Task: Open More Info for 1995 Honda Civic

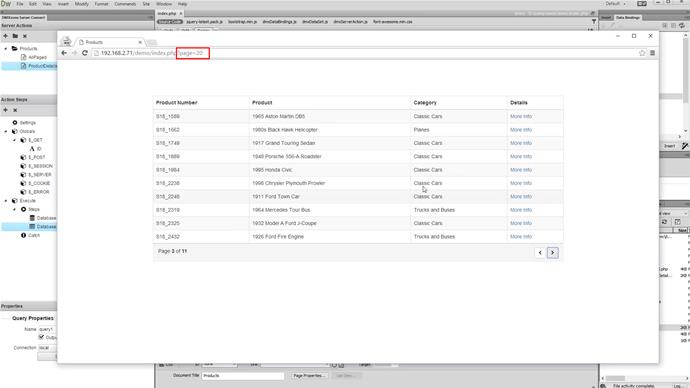Action: [x=521, y=170]
